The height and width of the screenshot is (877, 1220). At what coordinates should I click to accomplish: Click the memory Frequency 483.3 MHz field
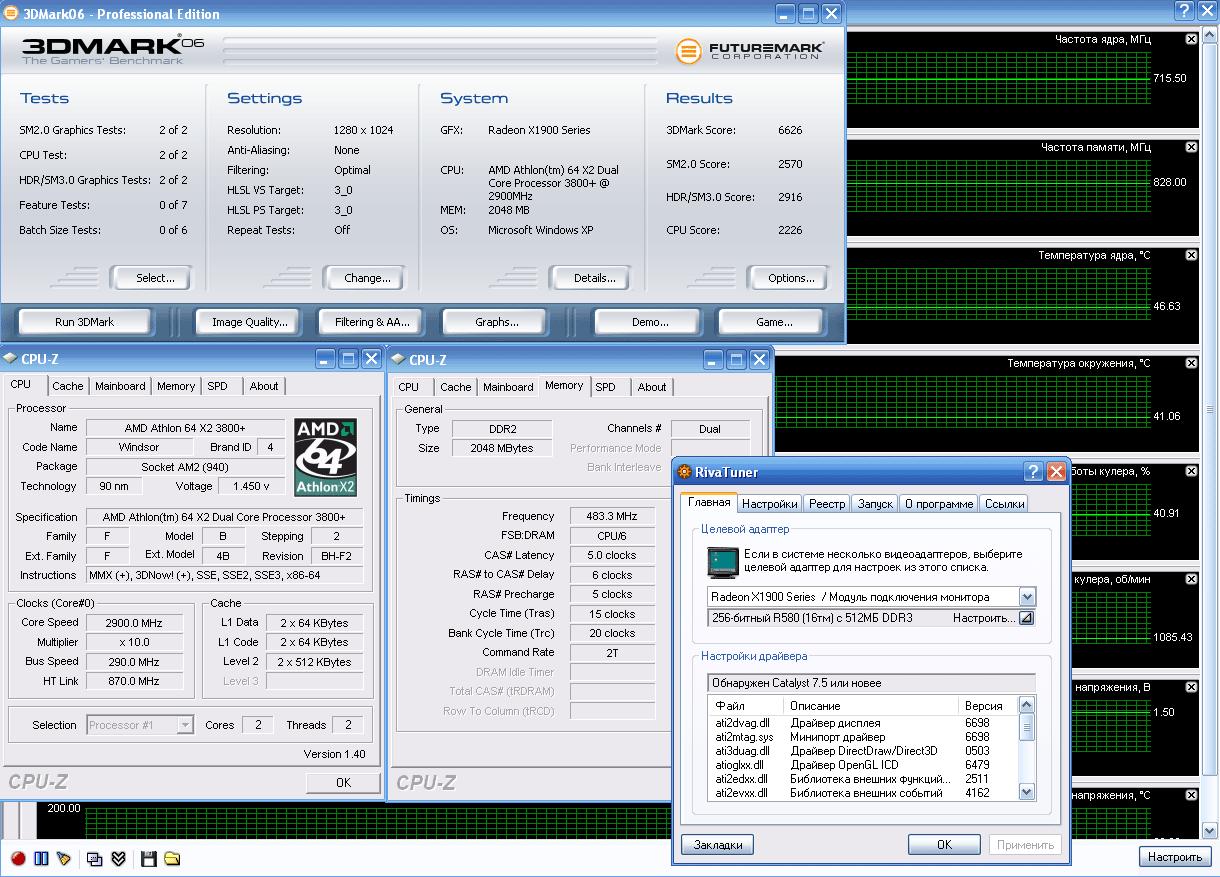(612, 516)
